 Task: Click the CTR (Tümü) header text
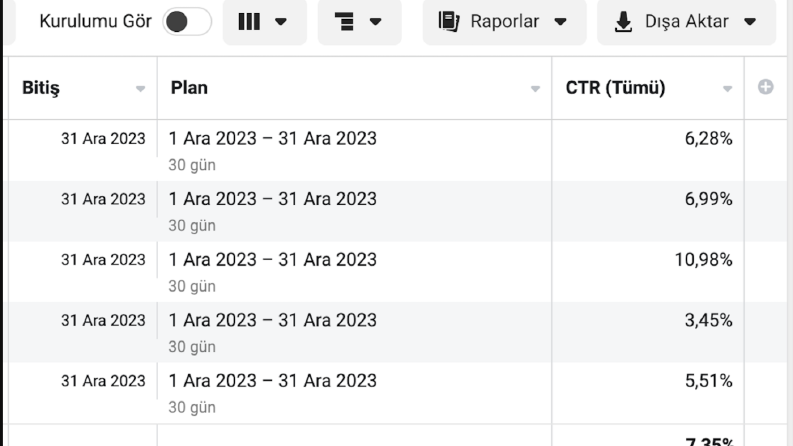point(615,87)
